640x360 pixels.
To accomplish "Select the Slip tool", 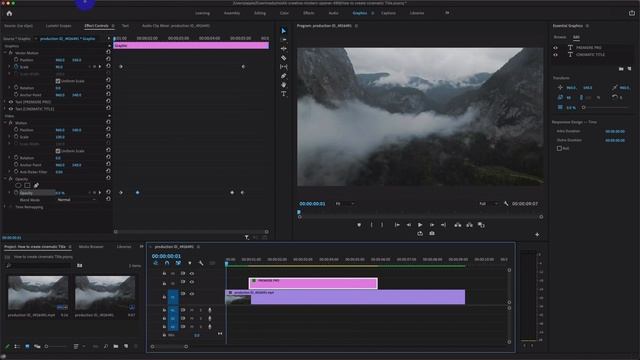I will (284, 67).
